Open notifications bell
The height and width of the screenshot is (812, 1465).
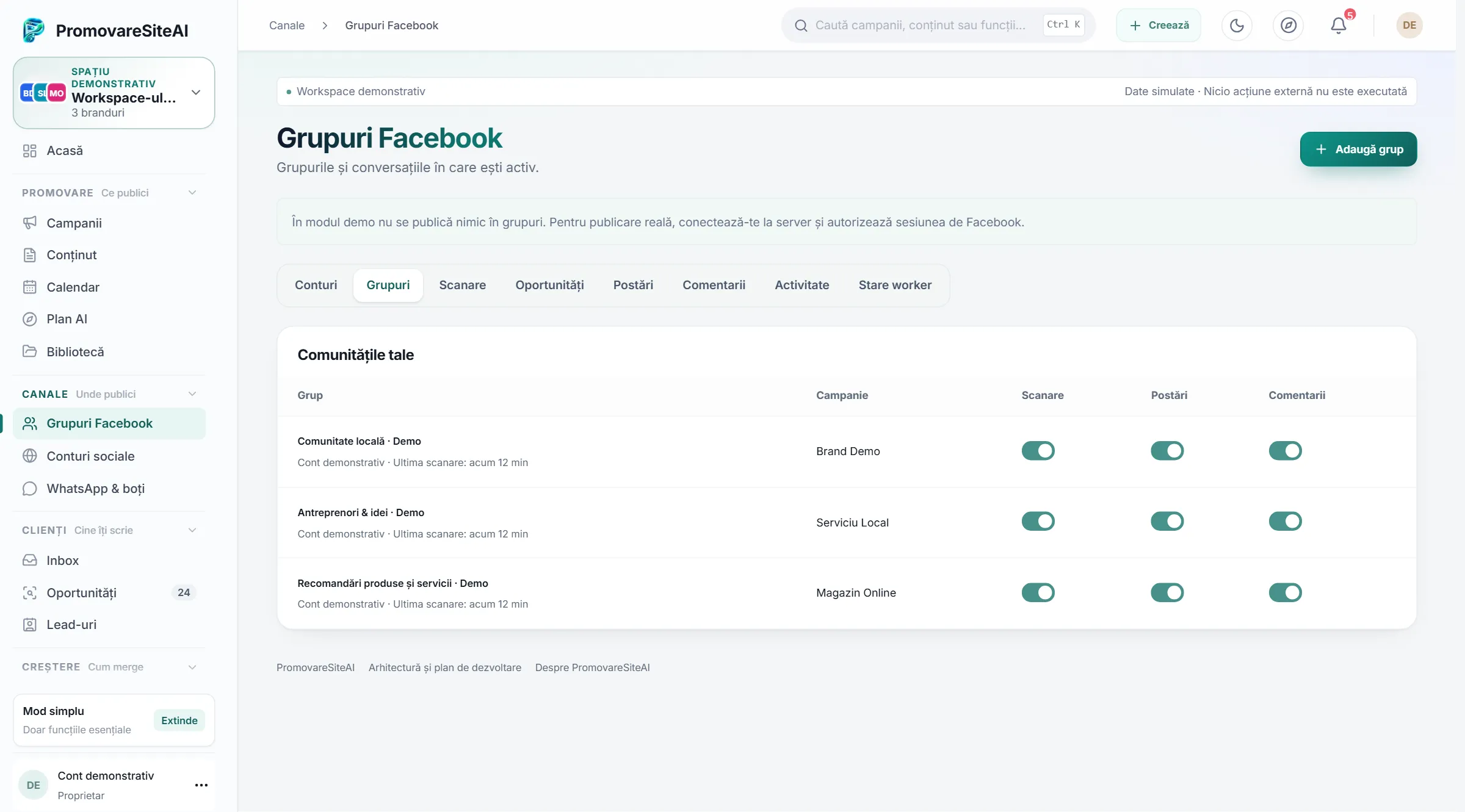pyautogui.click(x=1339, y=25)
